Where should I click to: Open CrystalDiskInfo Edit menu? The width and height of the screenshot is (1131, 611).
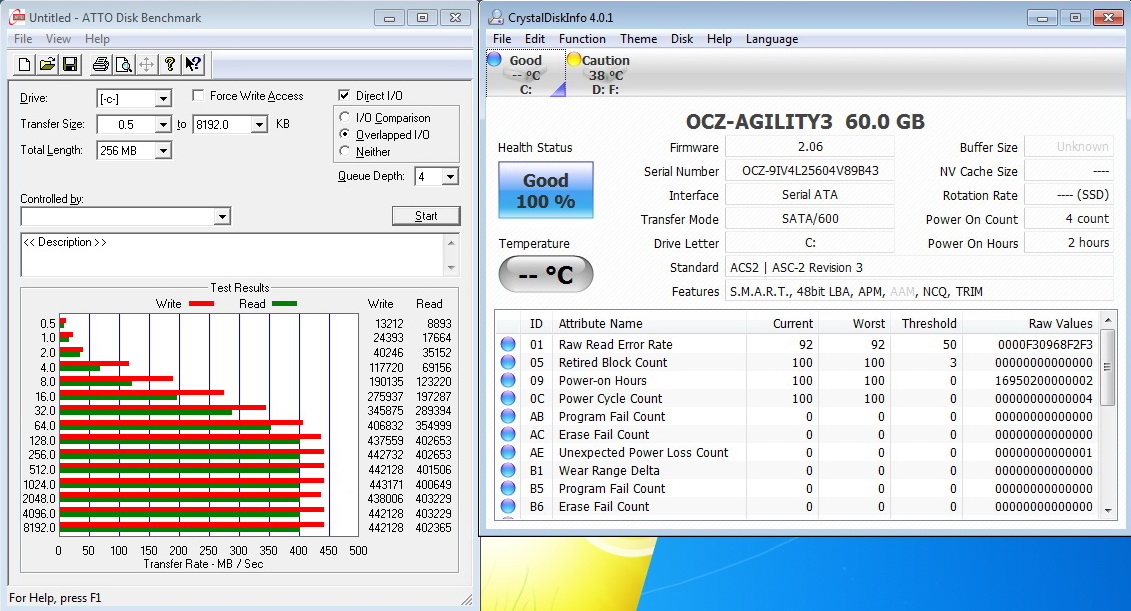[534, 39]
